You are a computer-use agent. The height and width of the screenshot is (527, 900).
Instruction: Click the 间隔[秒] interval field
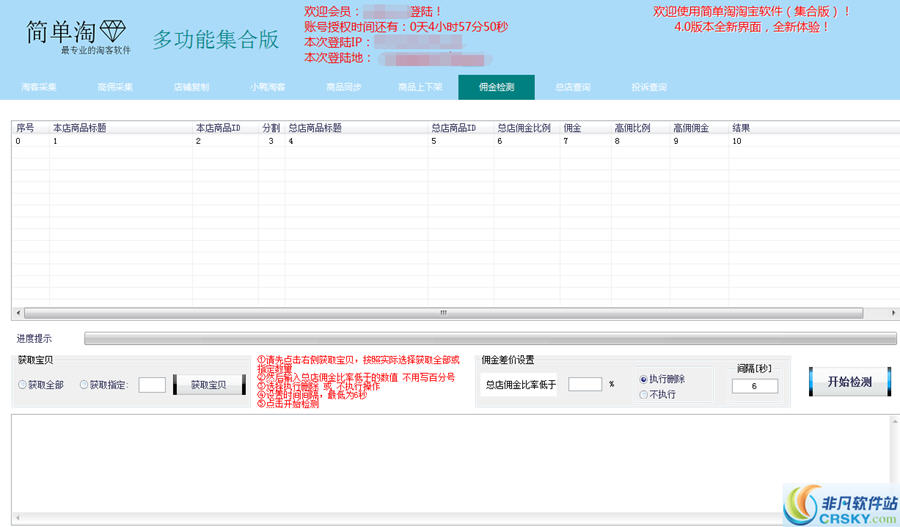point(755,386)
